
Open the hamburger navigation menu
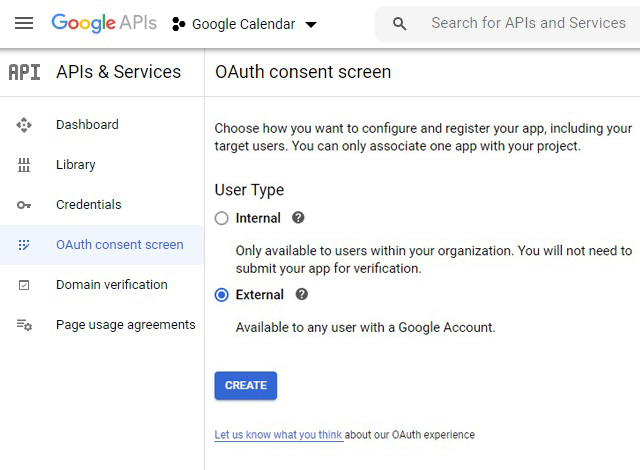[x=24, y=23]
